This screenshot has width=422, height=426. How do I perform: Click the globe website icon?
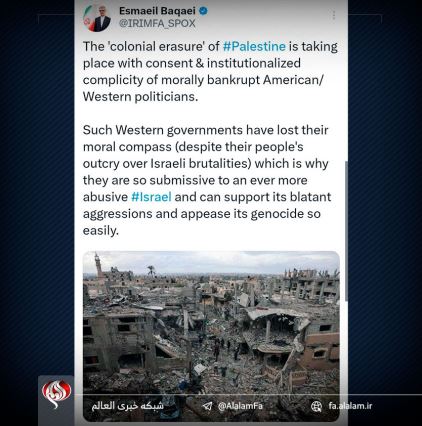(316, 406)
